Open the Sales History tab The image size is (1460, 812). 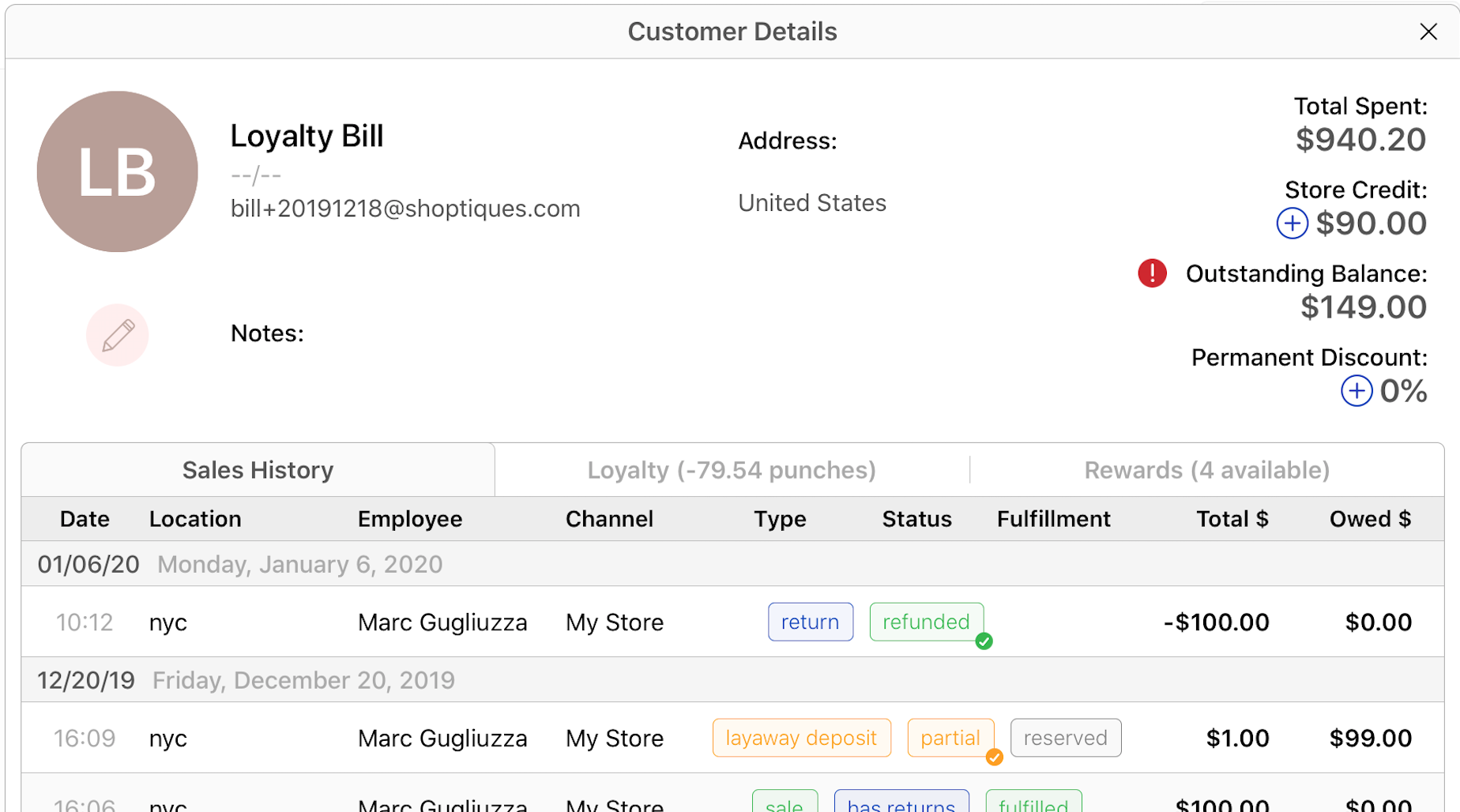pos(258,470)
